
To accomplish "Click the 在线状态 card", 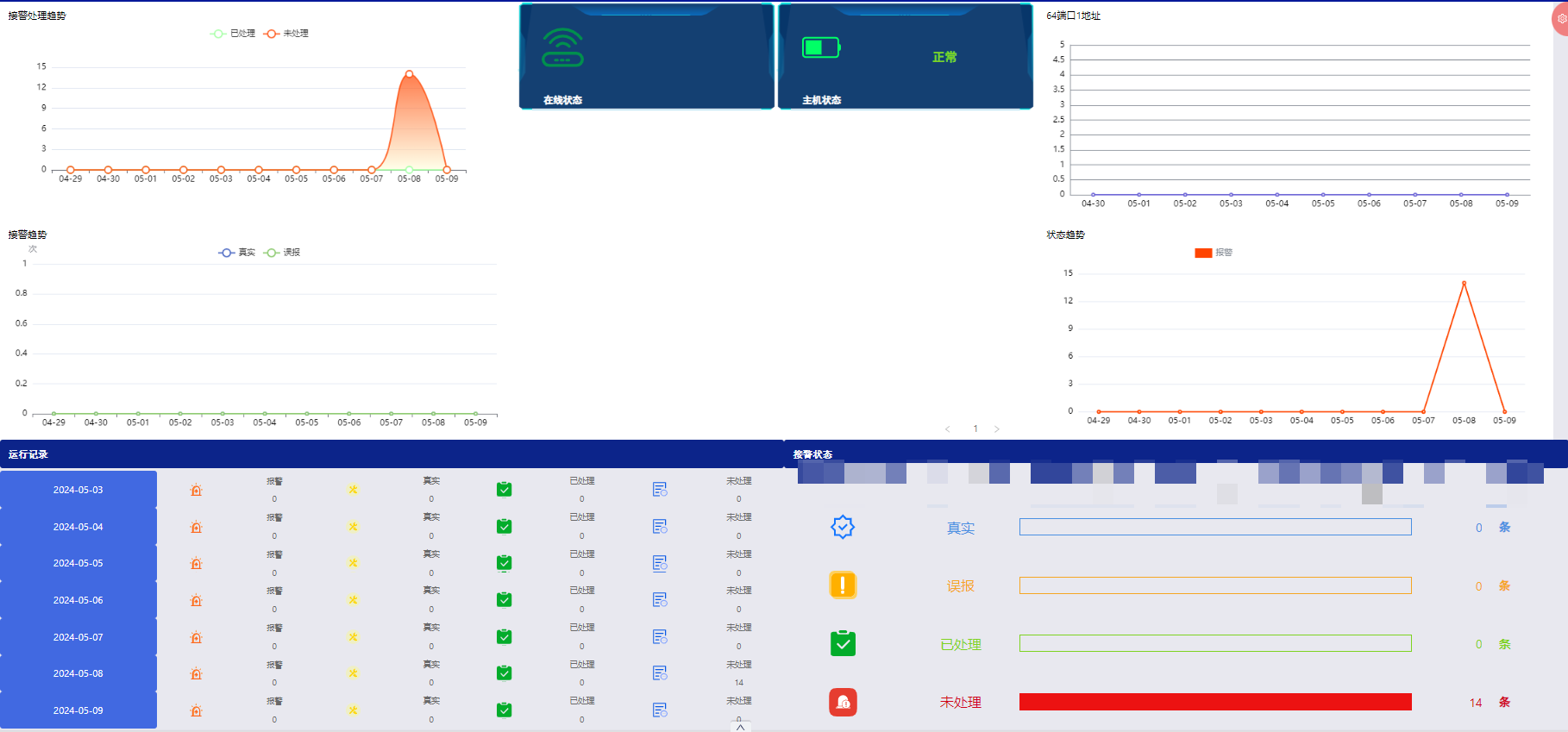I will point(647,56).
